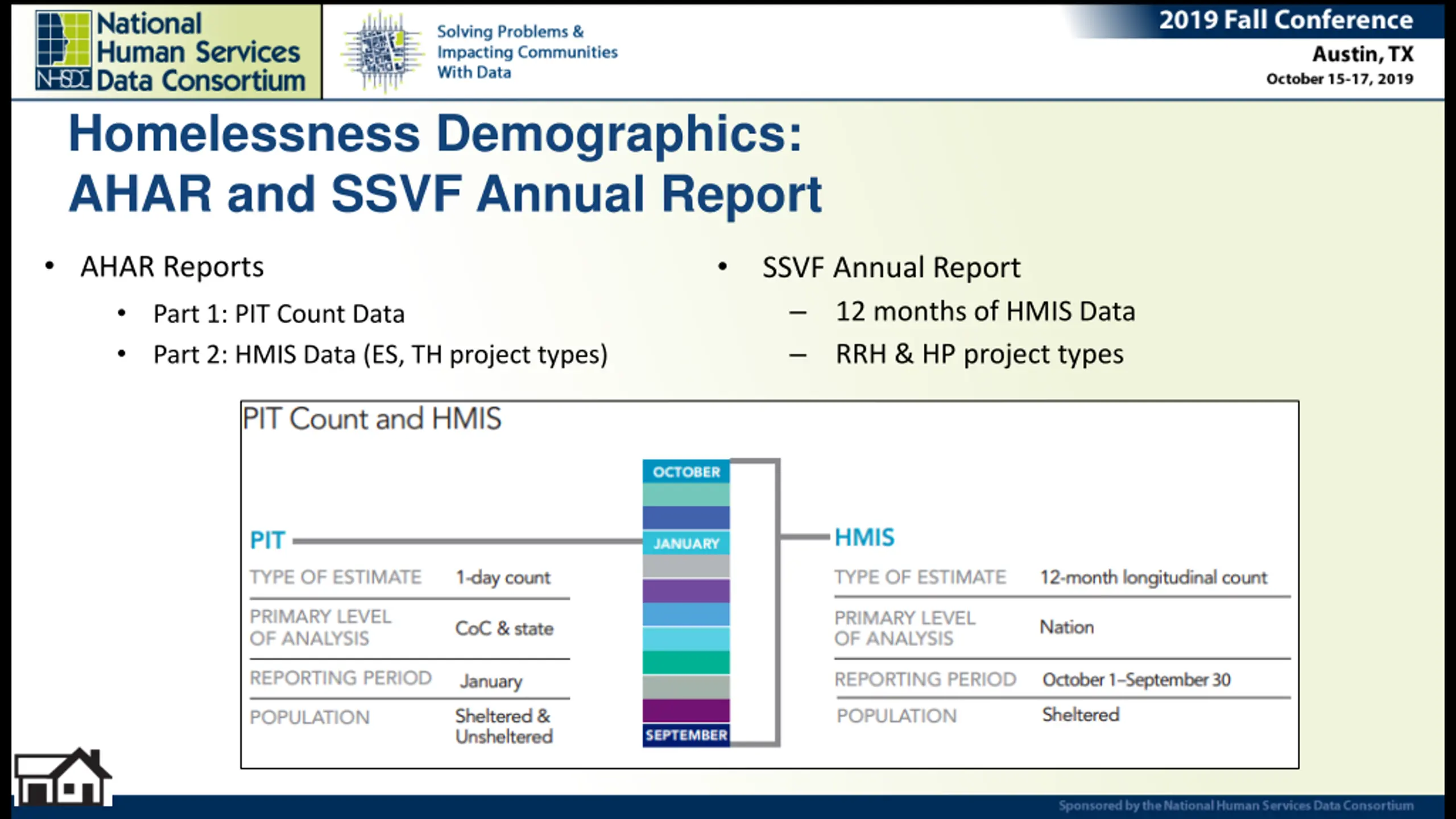This screenshot has width=1456, height=819.
Task: Click '12-month longitudinal count' value
Action: point(1153,577)
